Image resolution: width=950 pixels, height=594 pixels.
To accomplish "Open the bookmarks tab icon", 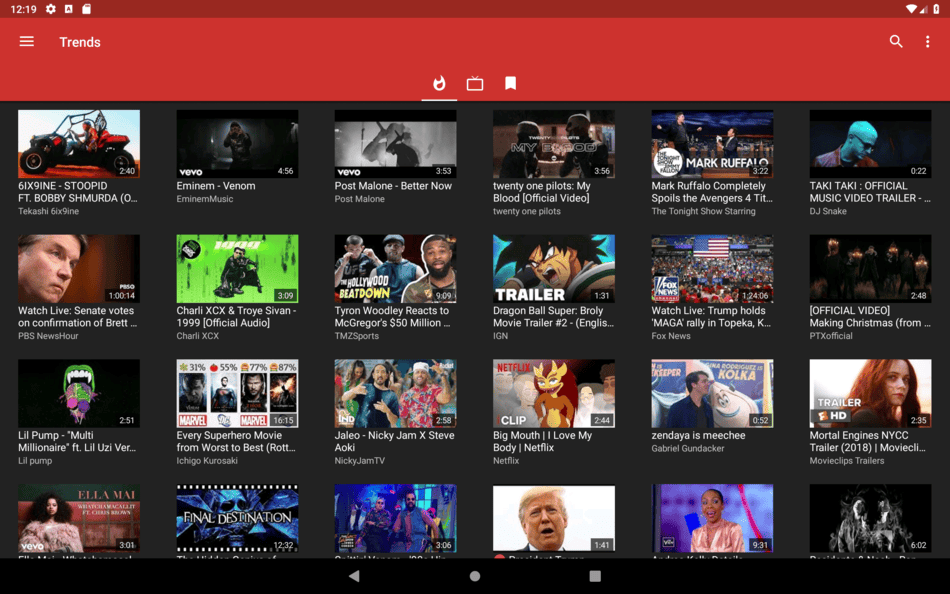I will (511, 83).
